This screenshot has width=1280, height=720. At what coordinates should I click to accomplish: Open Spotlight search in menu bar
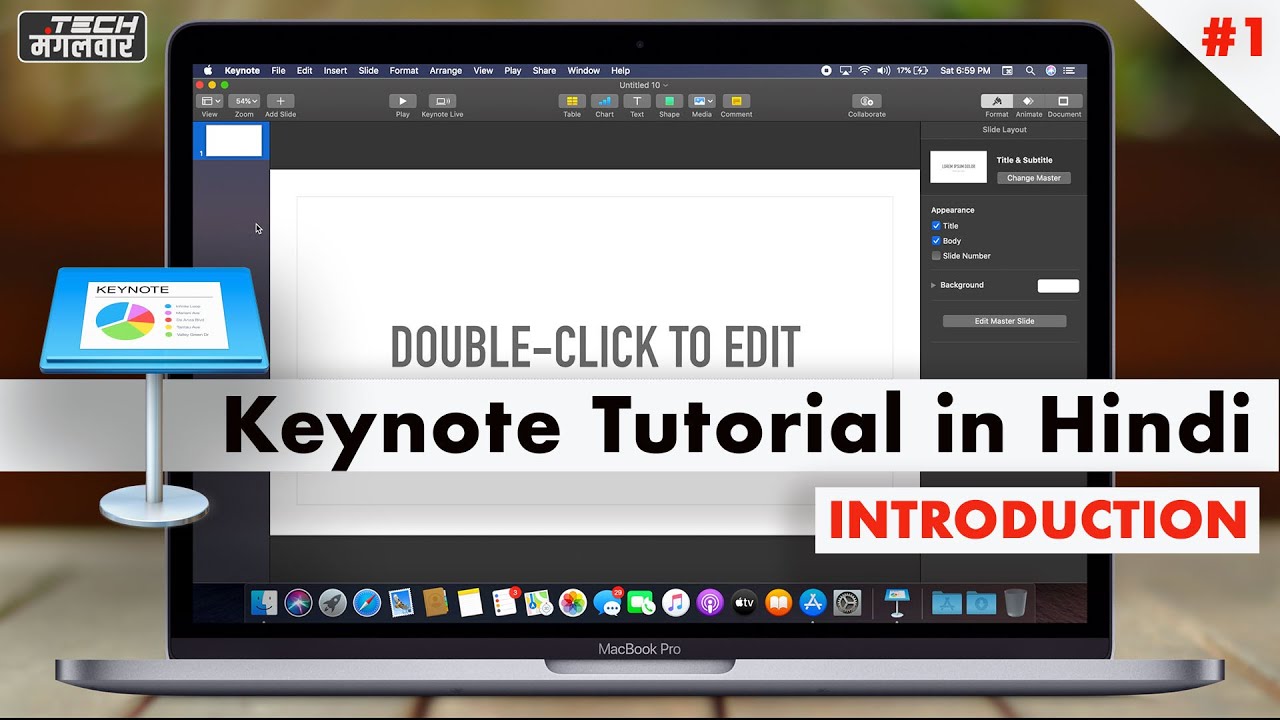point(1030,71)
